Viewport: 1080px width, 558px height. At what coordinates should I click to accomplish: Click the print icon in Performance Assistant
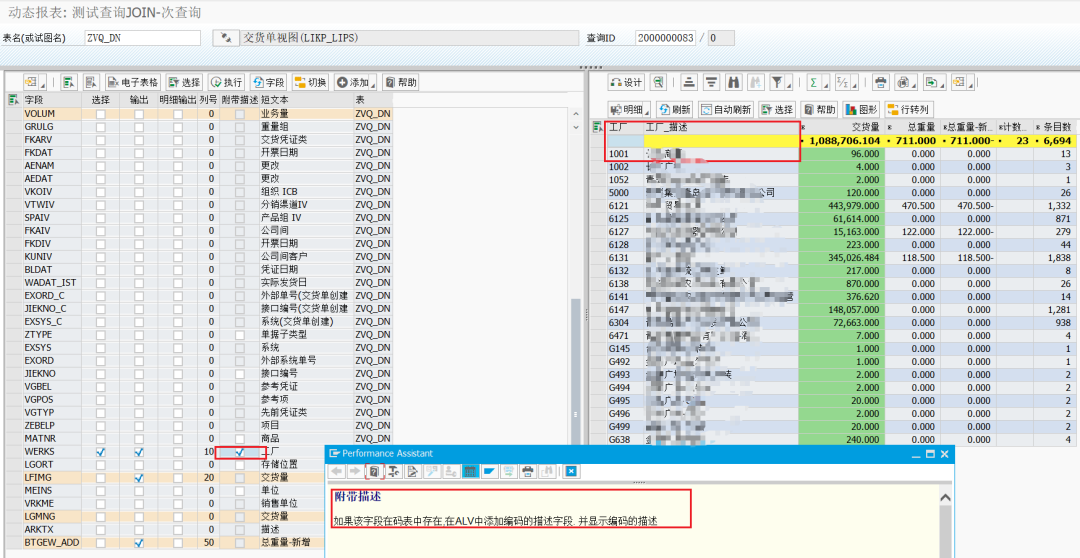click(528, 471)
